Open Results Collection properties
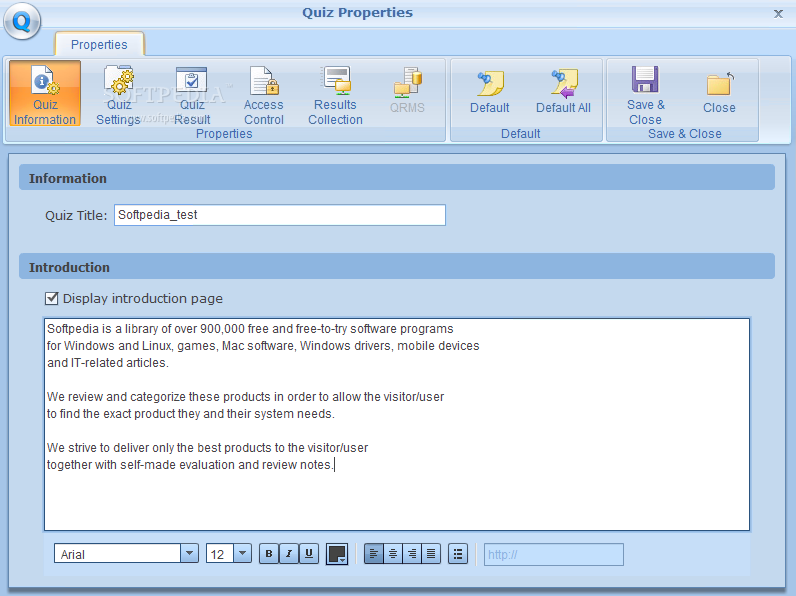This screenshot has height=596, width=796. [x=336, y=94]
